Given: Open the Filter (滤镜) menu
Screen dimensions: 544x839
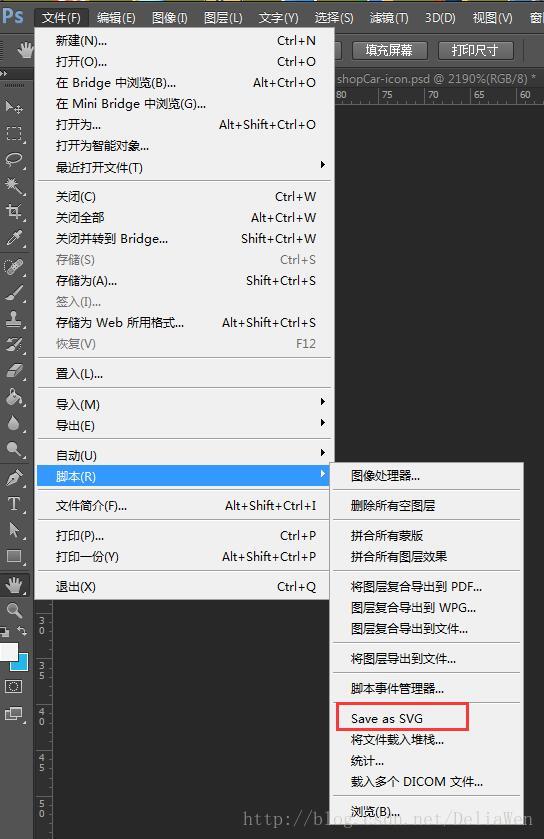Looking at the screenshot, I should 389,18.
